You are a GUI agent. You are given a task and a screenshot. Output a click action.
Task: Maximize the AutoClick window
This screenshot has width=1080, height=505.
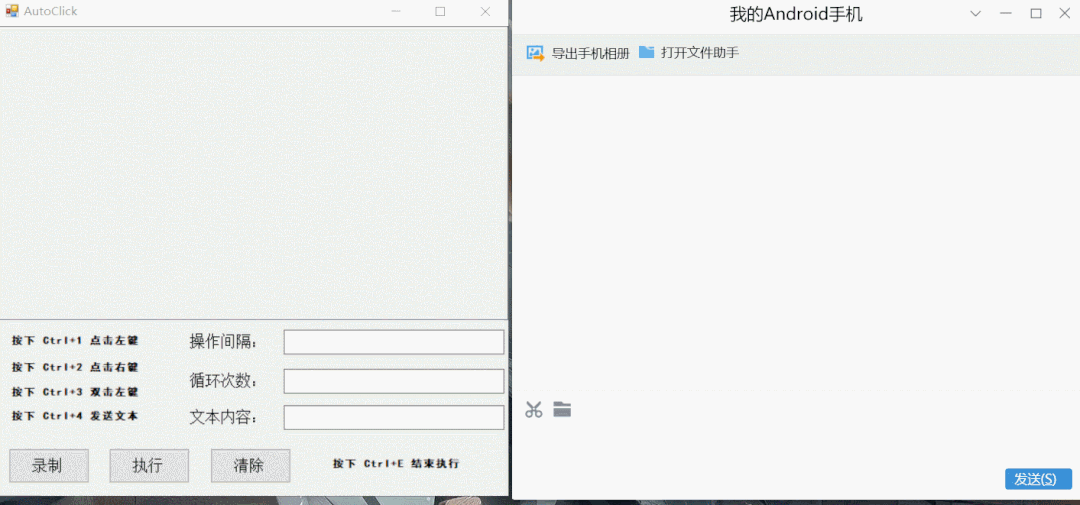click(440, 11)
